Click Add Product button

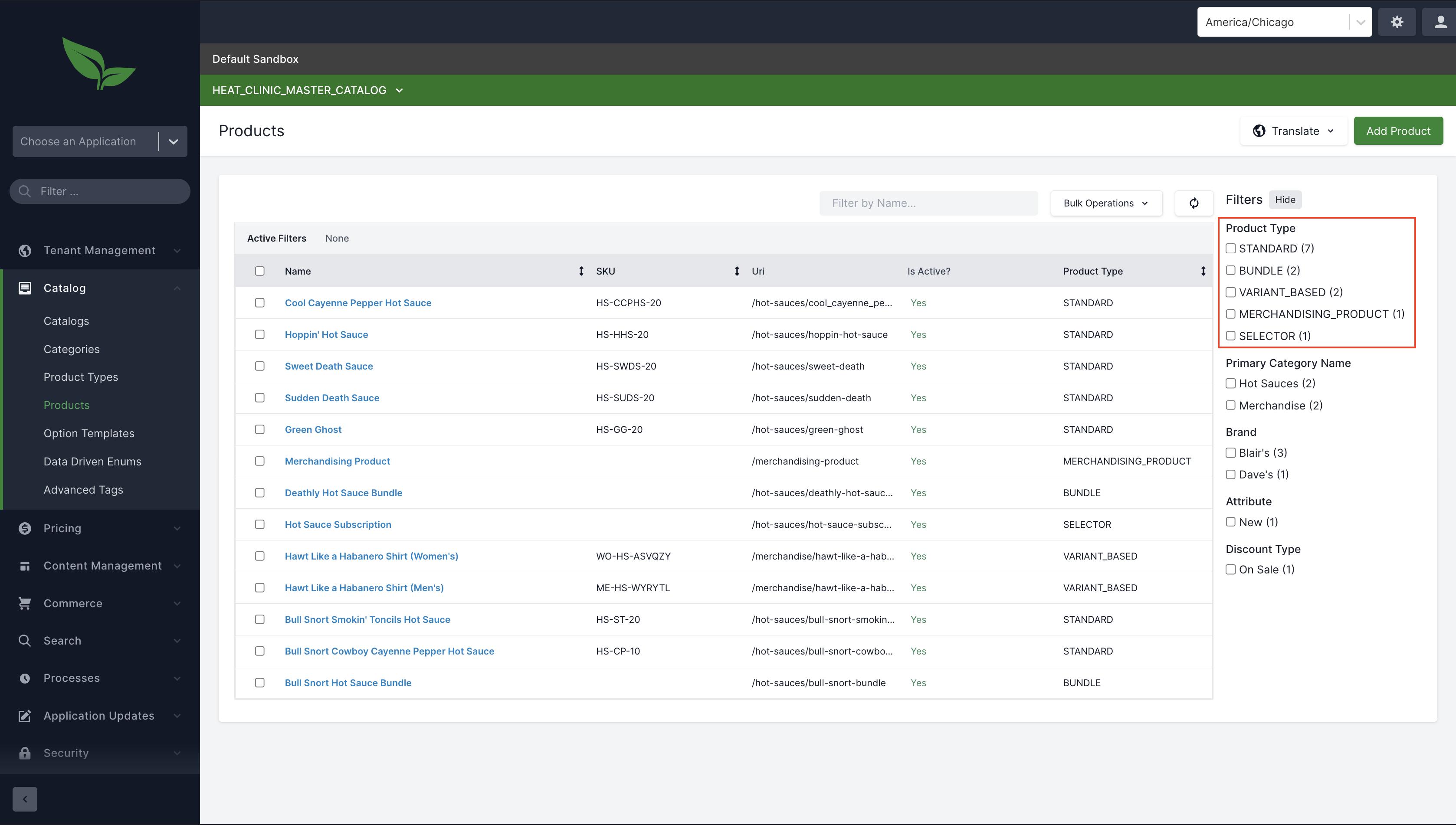tap(1398, 131)
